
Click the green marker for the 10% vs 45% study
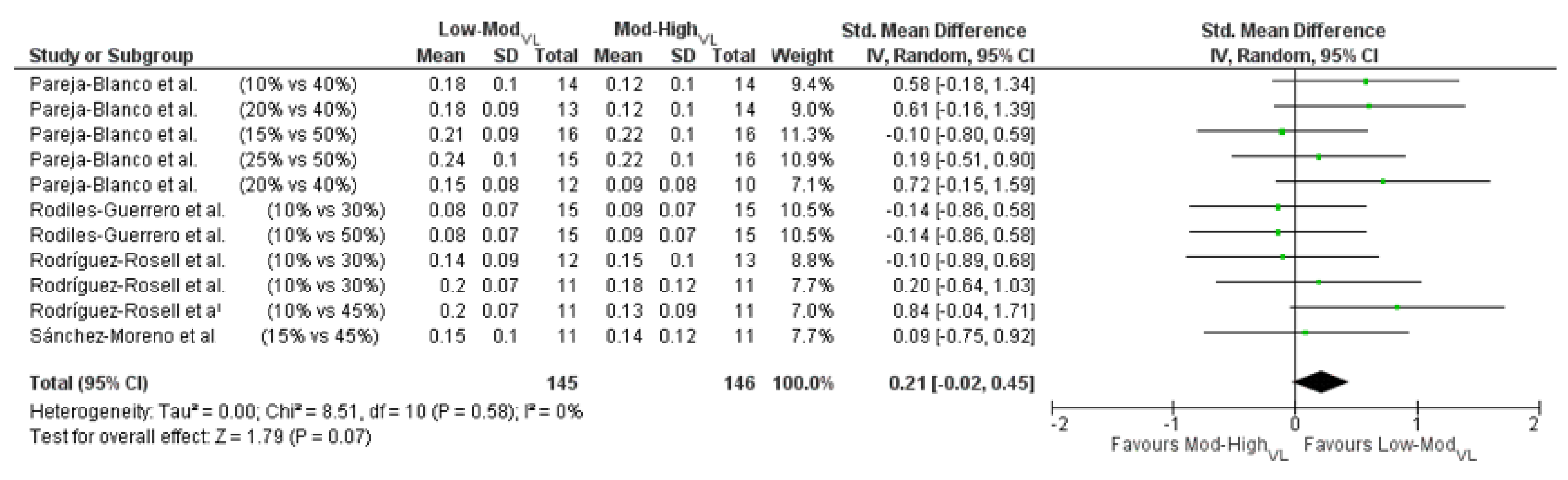pyautogui.click(x=1397, y=308)
